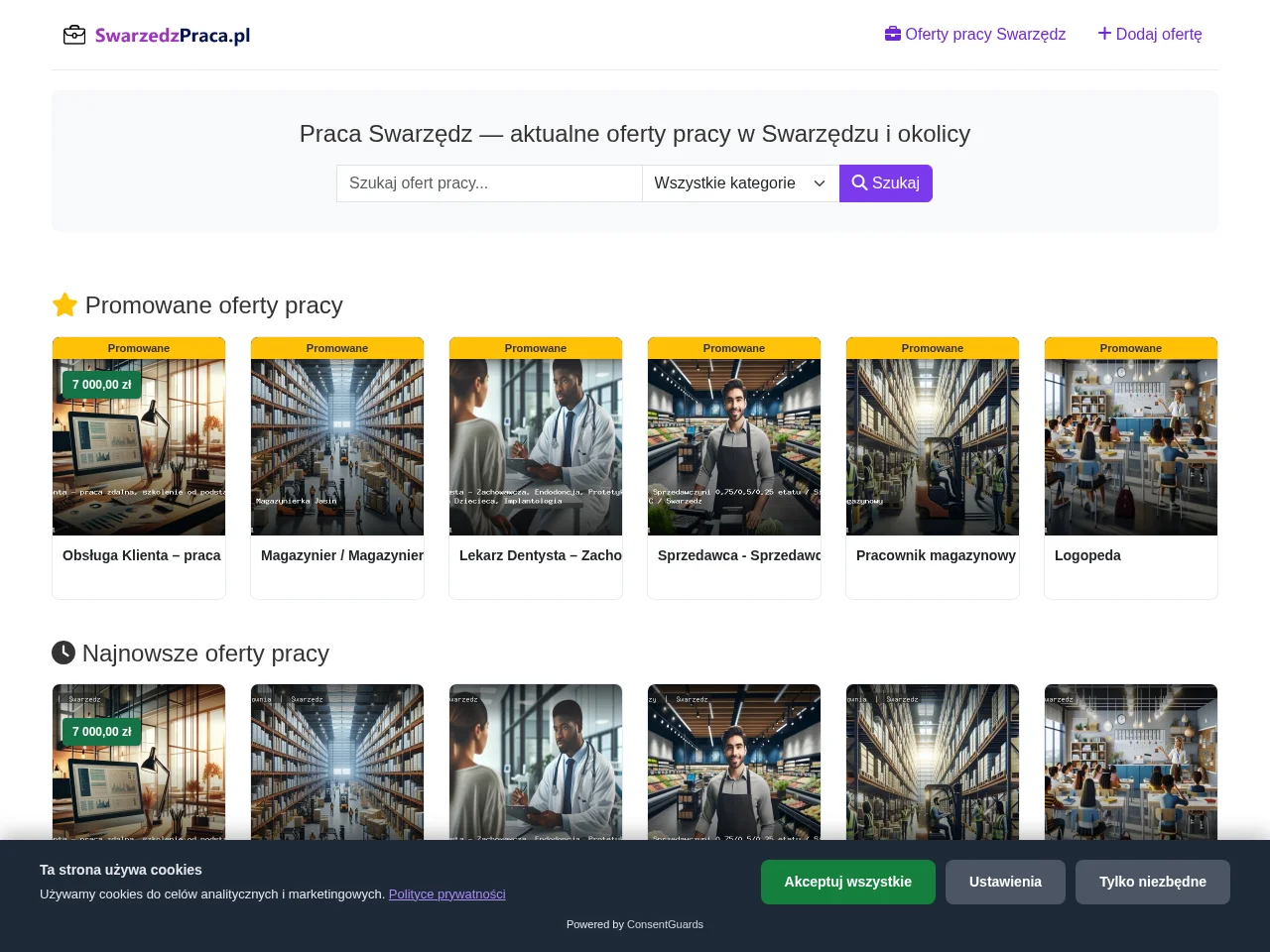Open the Sprzedawca - Sprzedawc title
1270x952 pixels.
point(739,555)
